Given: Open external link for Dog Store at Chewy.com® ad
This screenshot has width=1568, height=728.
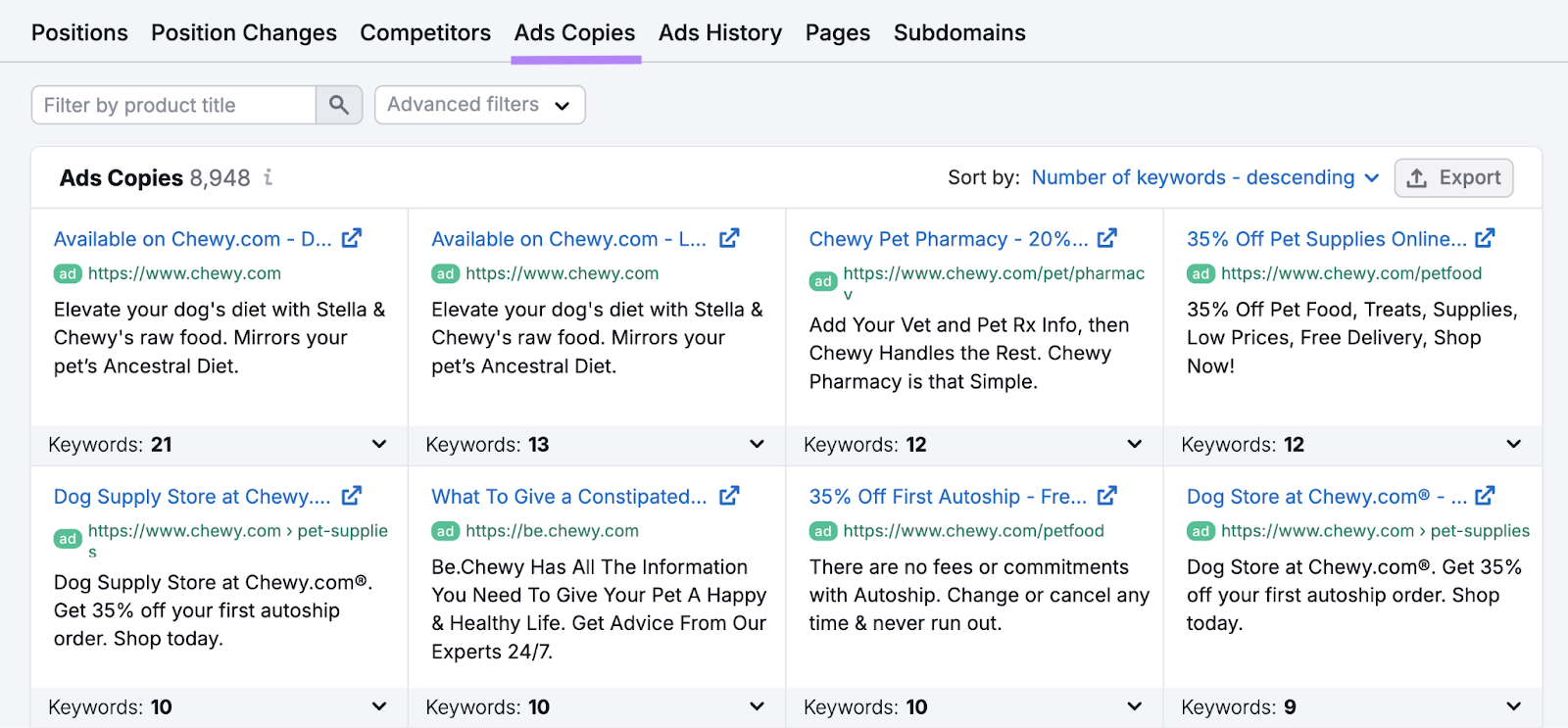Looking at the screenshot, I should (1485, 496).
